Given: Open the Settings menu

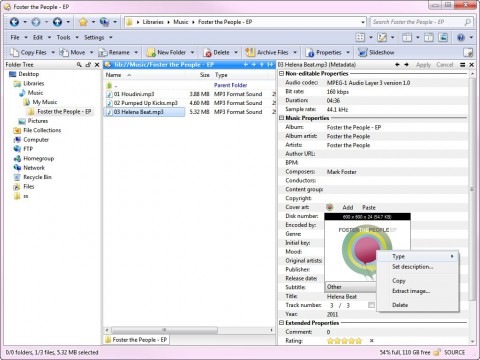Looking at the screenshot, I should (x=94, y=37).
